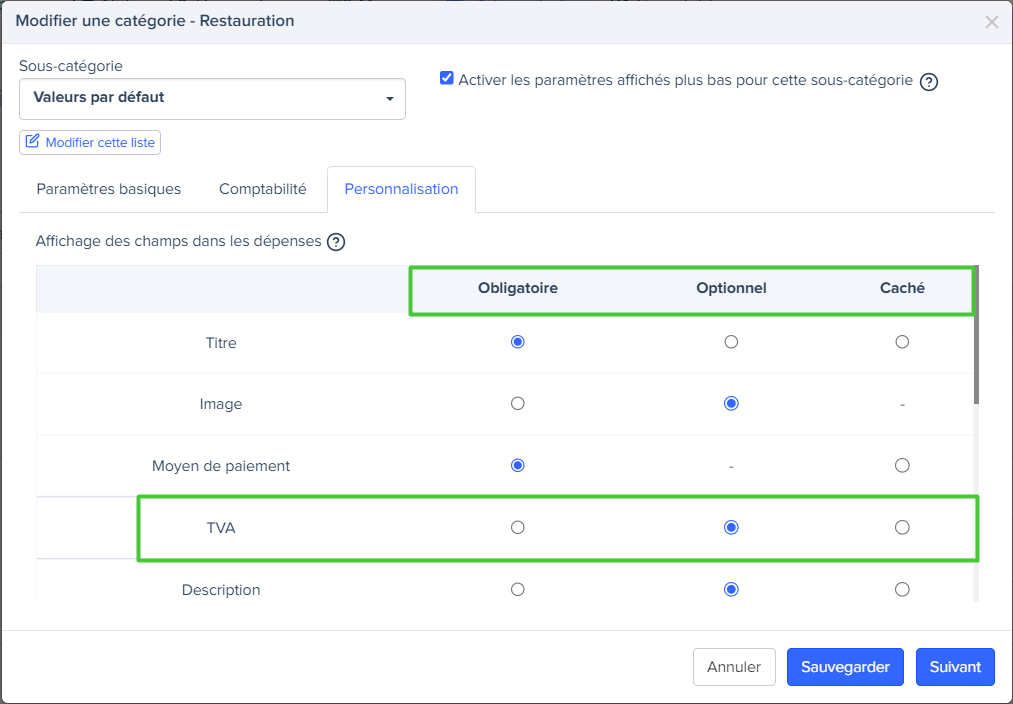Close the Modifier une catégorie dialog

coord(991,22)
